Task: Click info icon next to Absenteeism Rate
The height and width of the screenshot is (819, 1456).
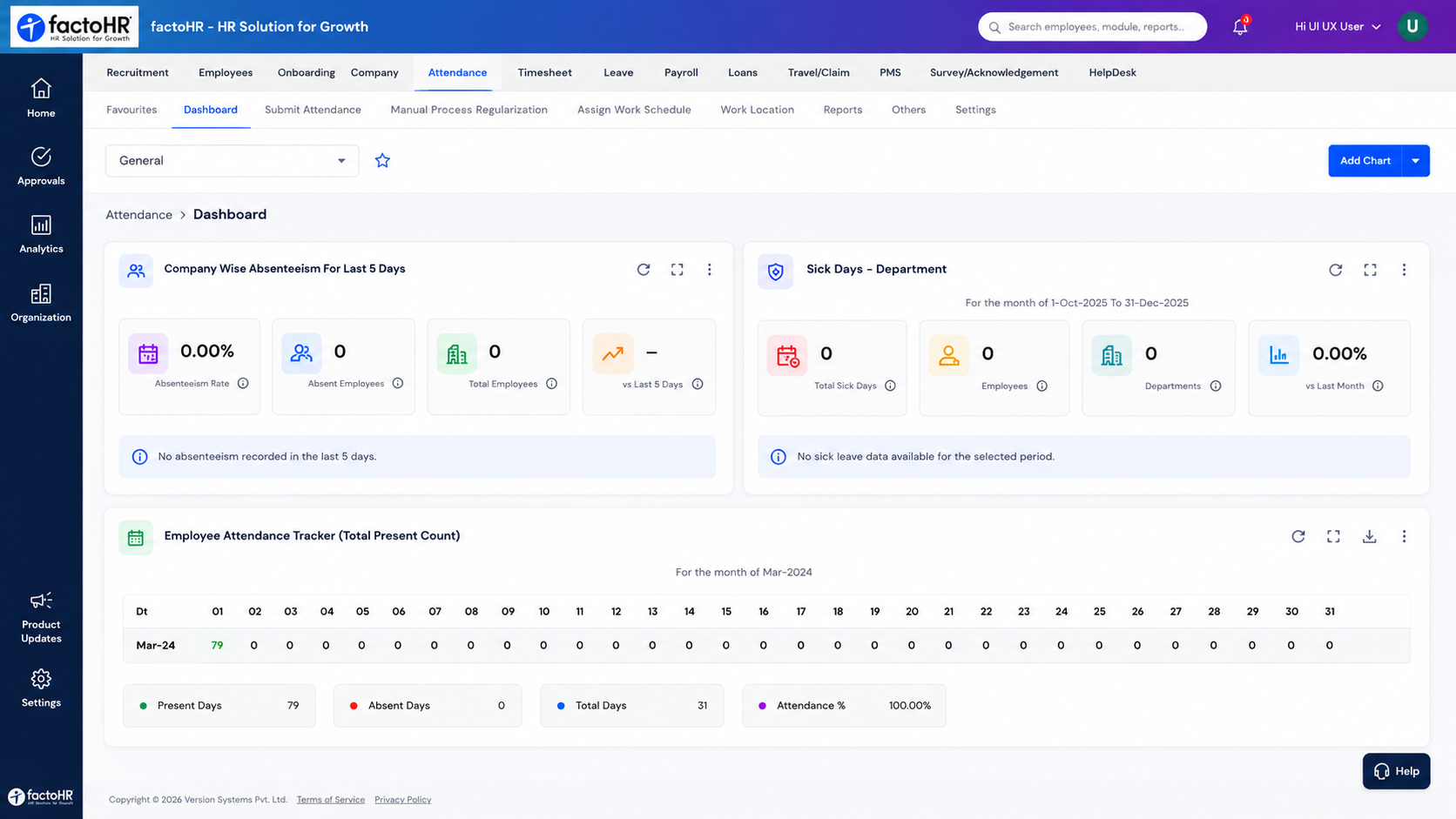Action: pyautogui.click(x=243, y=384)
